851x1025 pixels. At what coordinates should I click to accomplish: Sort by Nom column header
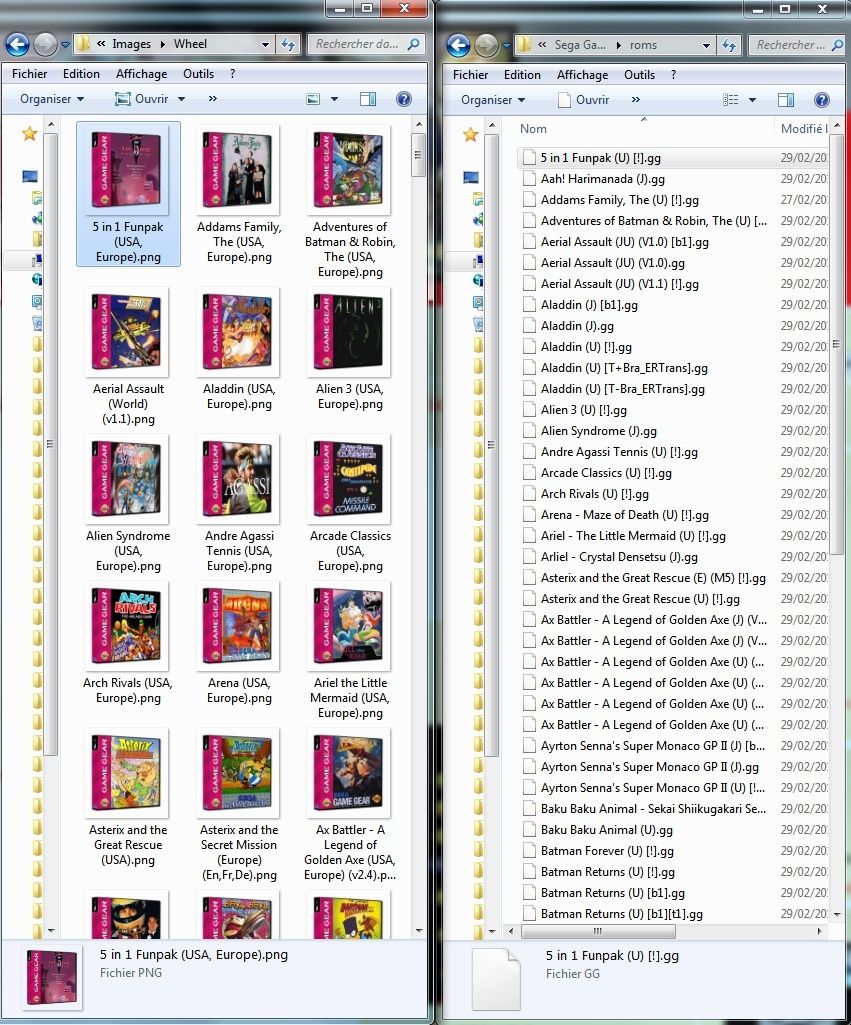click(533, 129)
